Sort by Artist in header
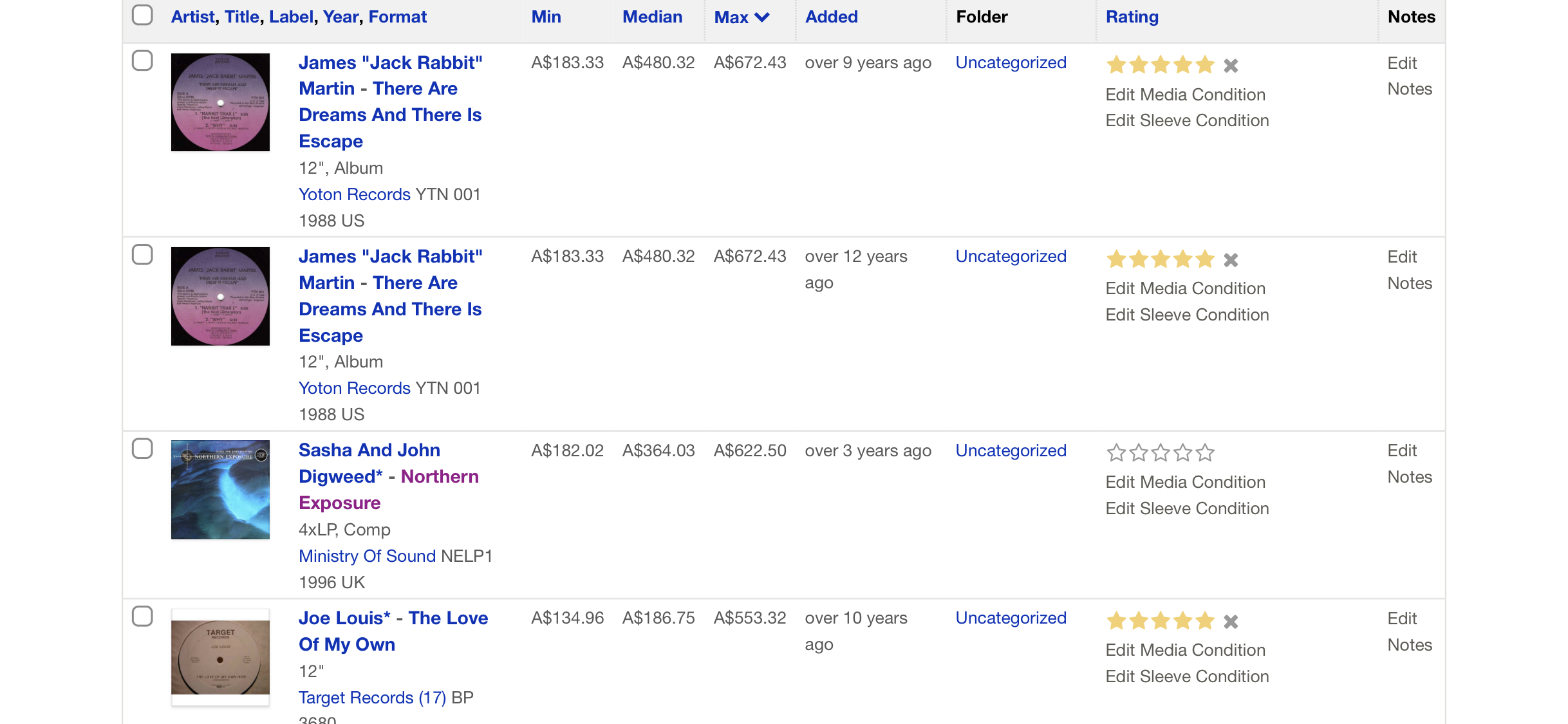The height and width of the screenshot is (724, 1568). pos(192,17)
